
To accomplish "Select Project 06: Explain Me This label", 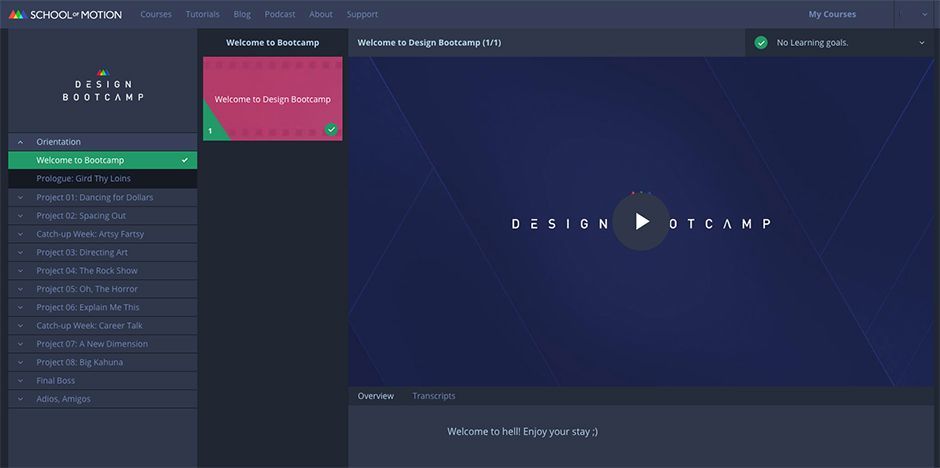I will click(88, 307).
